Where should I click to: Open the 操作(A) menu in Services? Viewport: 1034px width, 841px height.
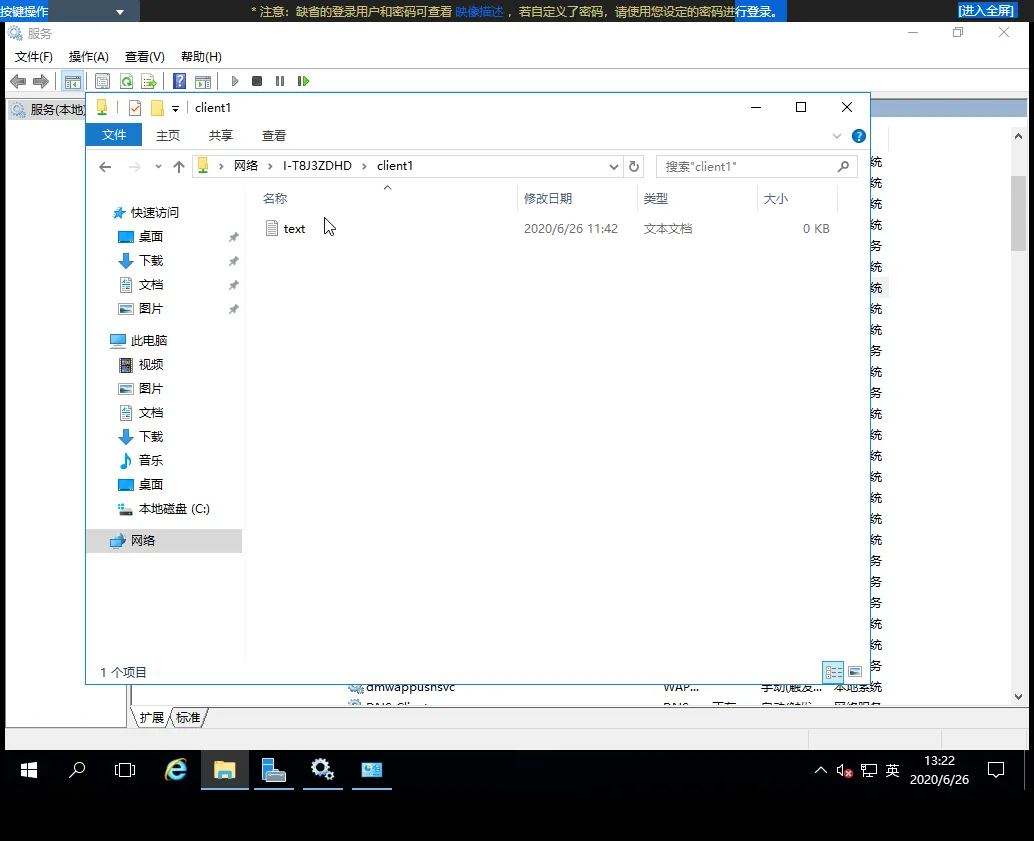click(88, 57)
